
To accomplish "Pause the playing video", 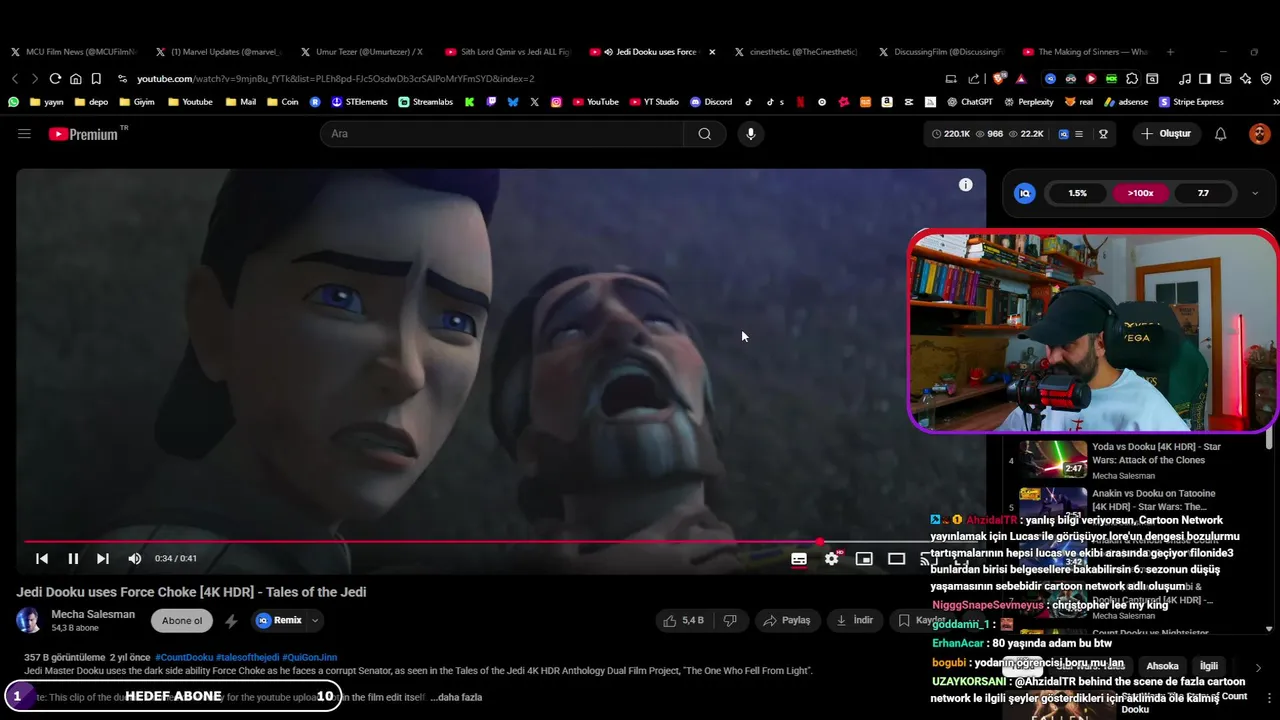I will tap(73, 559).
